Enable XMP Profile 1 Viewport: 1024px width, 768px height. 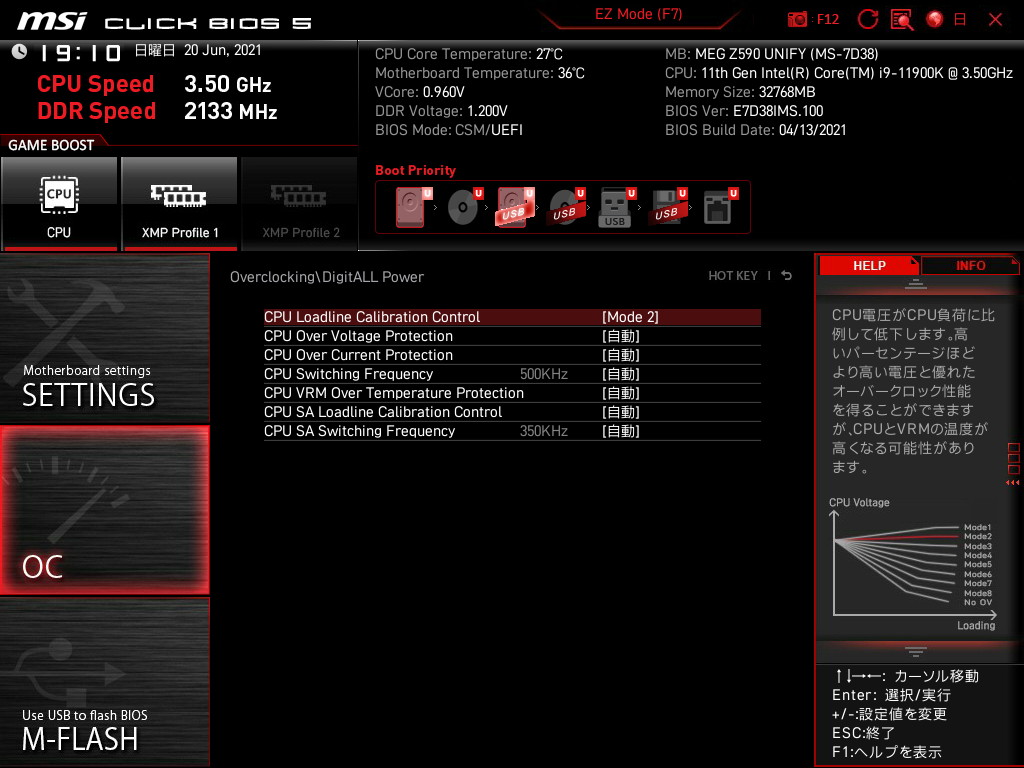point(179,204)
